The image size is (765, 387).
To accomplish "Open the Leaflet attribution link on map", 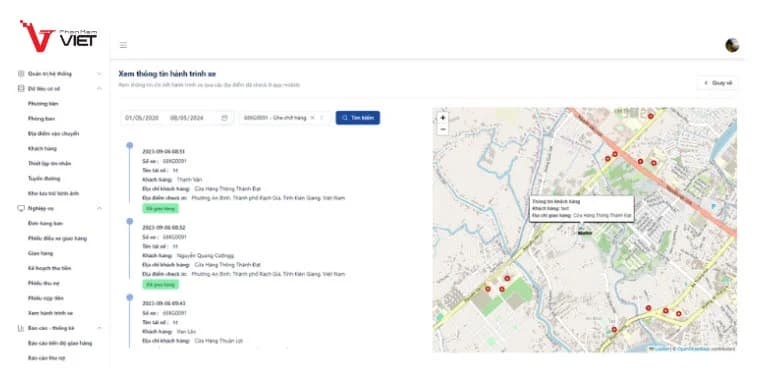I will pos(661,348).
